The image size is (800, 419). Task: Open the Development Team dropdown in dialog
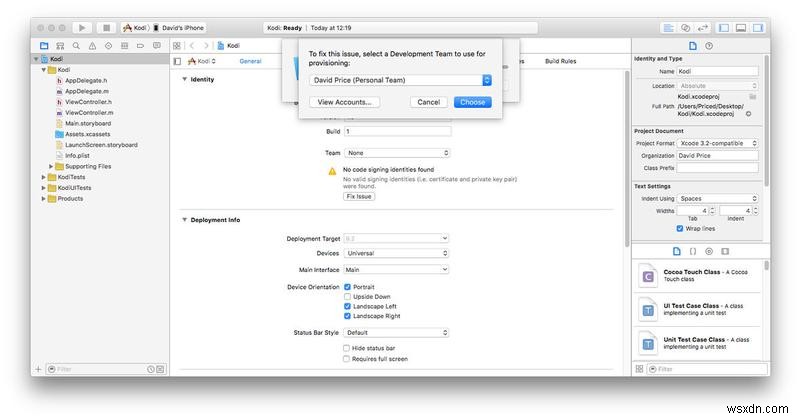tap(401, 80)
